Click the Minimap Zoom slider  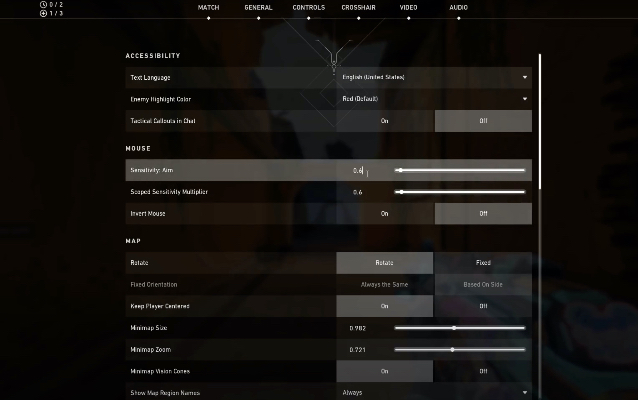point(460,350)
